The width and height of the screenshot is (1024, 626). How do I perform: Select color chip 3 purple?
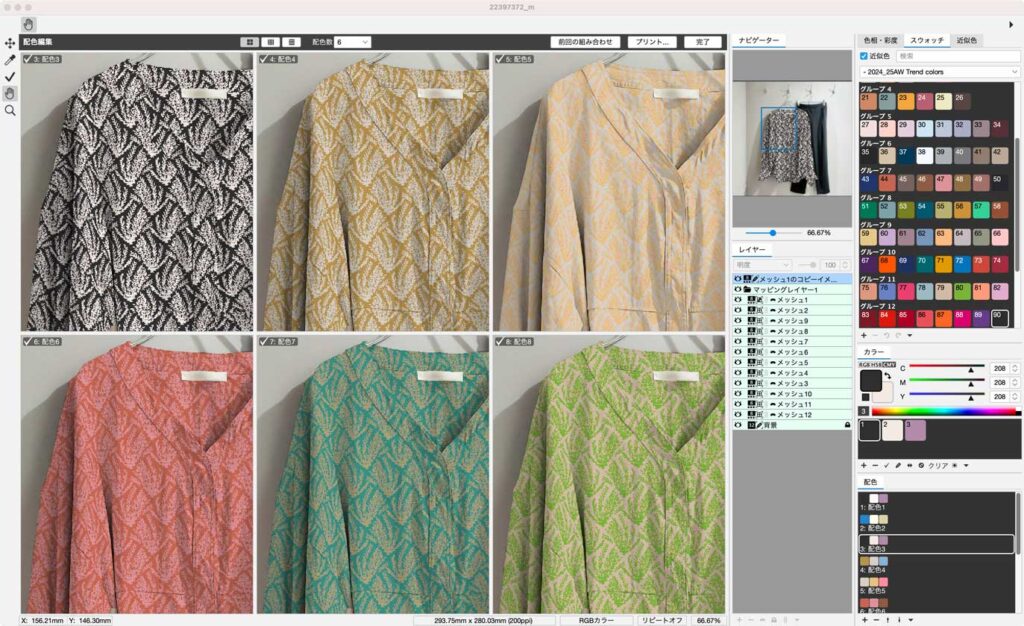[915, 430]
